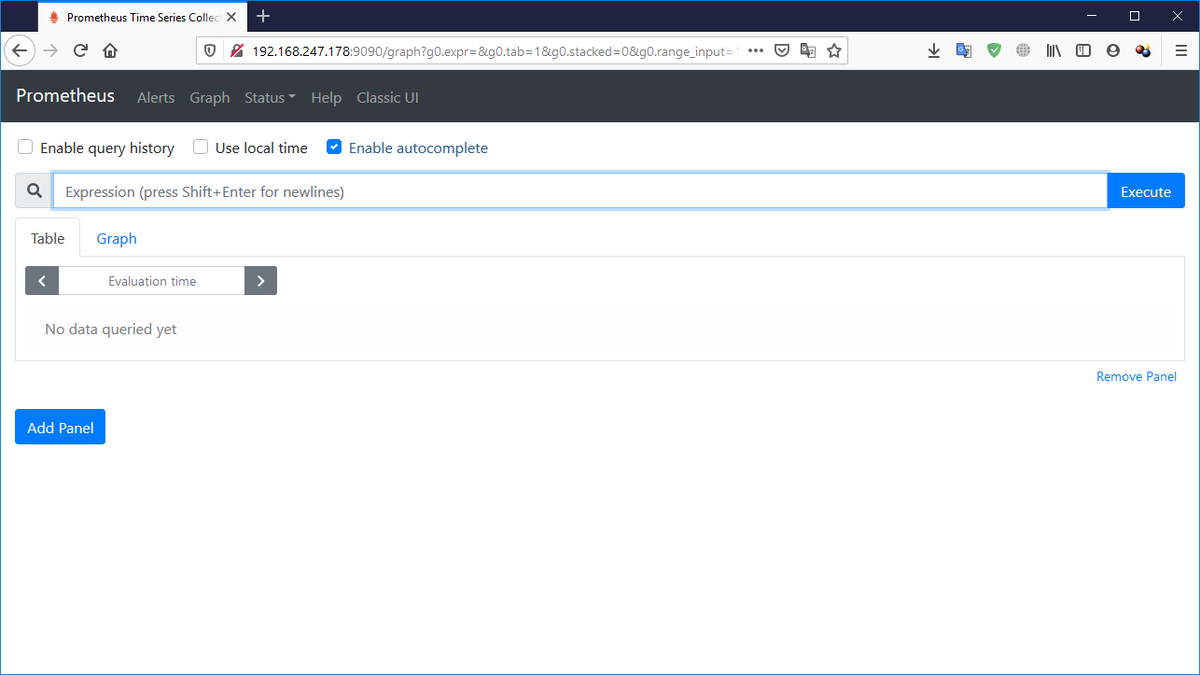
Task: Click the blue translator extension icon
Action: click(964, 50)
